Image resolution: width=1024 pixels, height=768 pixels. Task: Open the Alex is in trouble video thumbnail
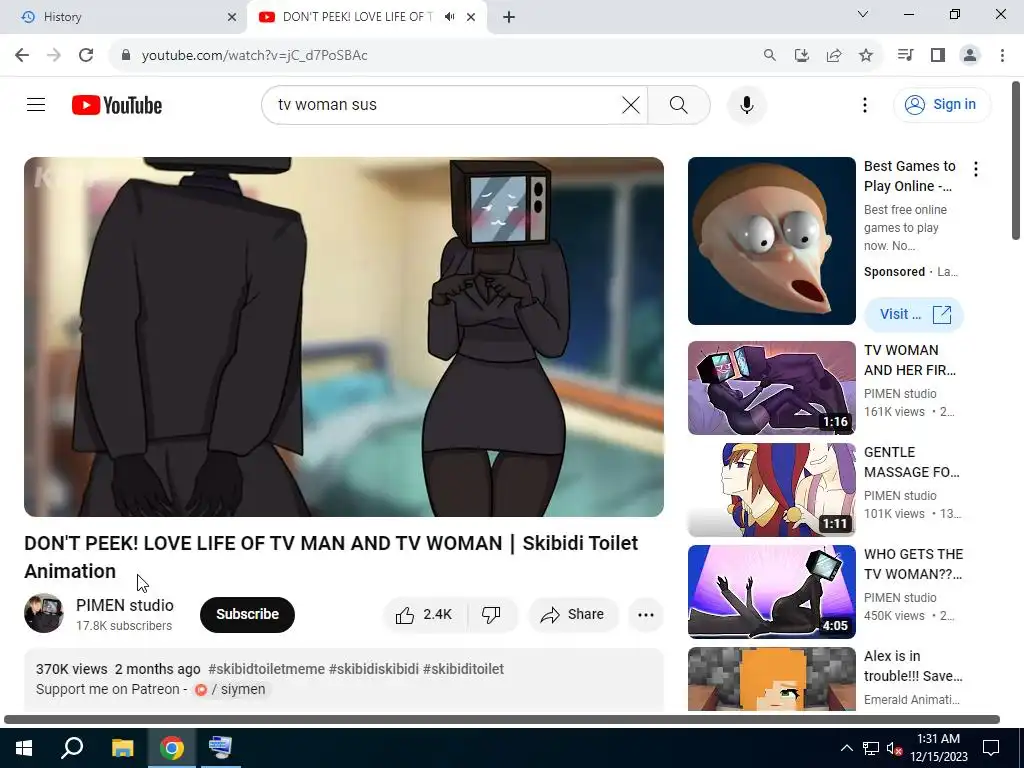(772, 679)
